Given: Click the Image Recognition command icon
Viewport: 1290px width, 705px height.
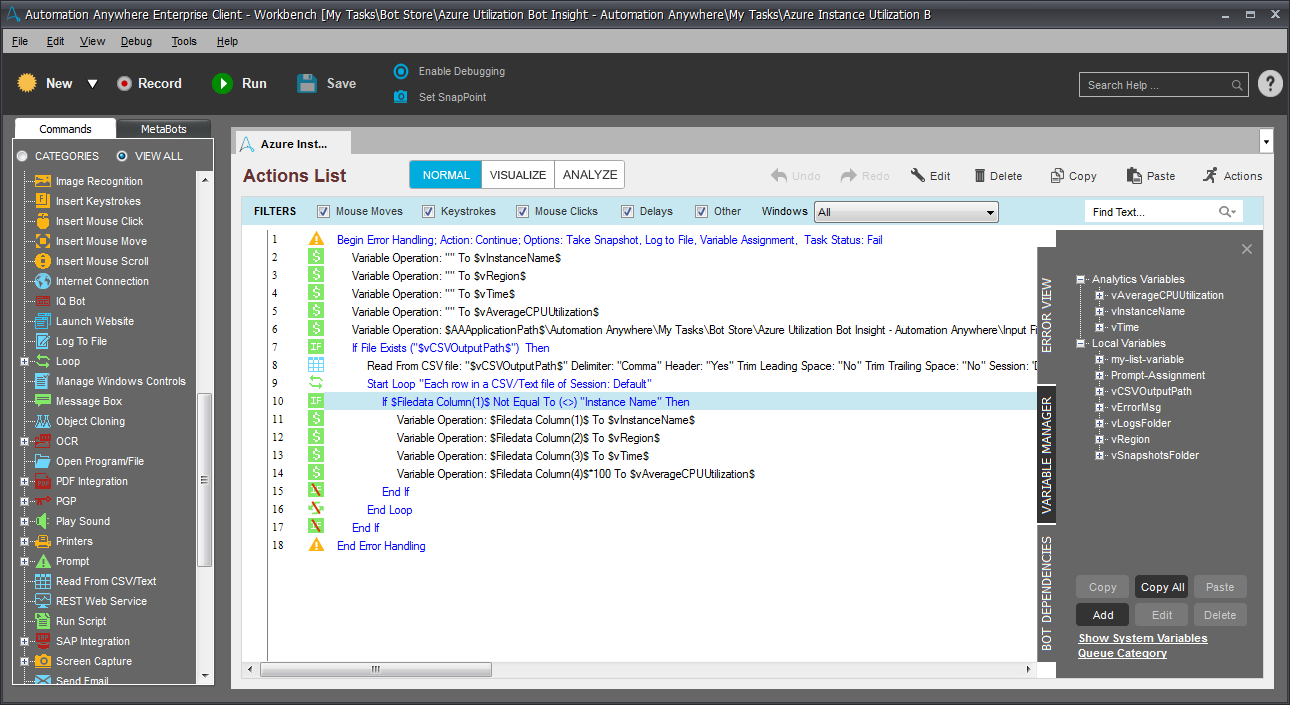Looking at the screenshot, I should [x=43, y=181].
